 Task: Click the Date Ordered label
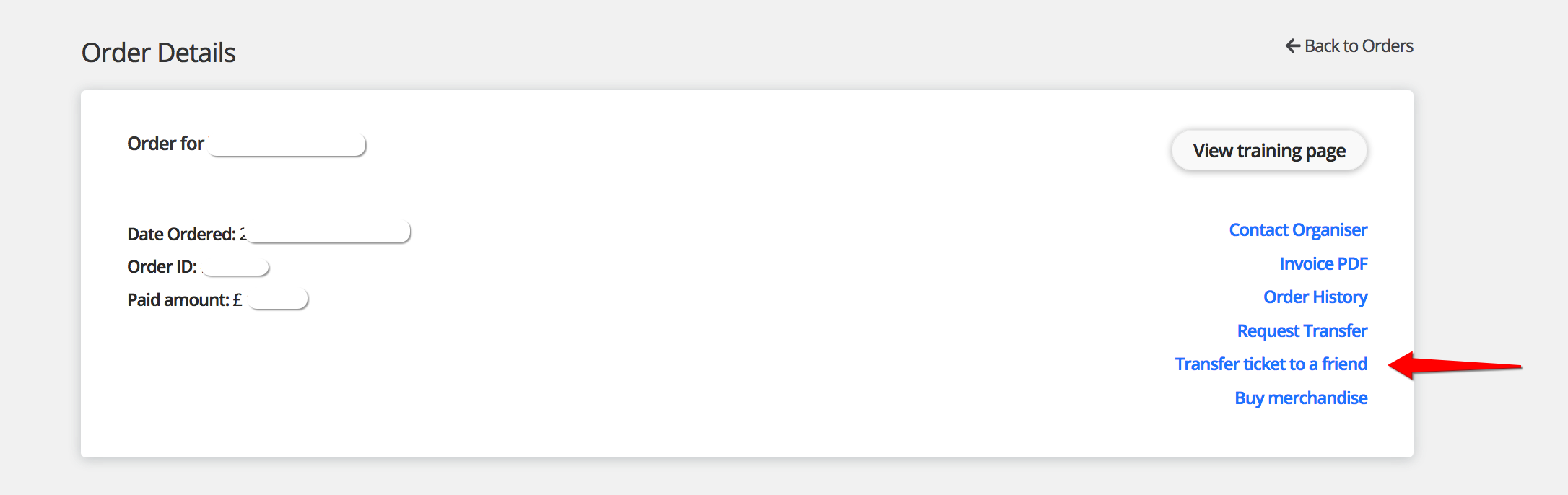[181, 235]
